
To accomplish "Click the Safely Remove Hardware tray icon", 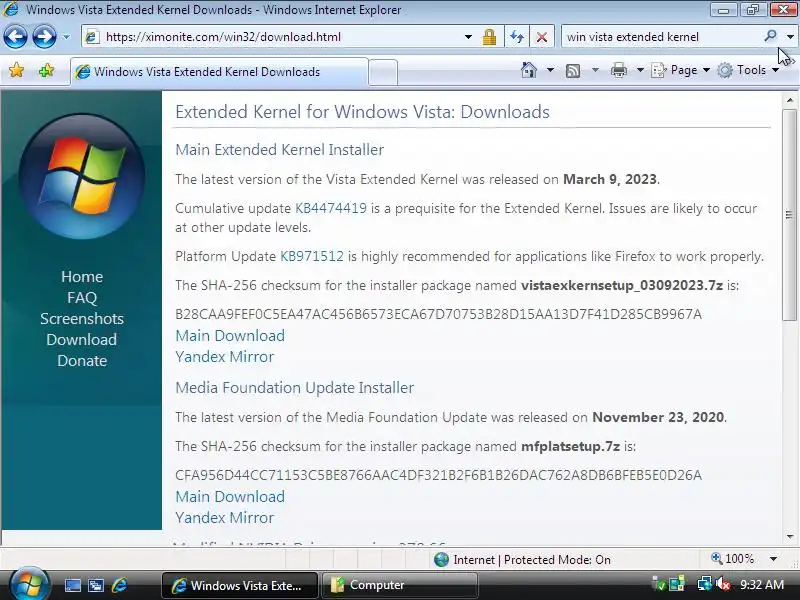I will (x=659, y=585).
